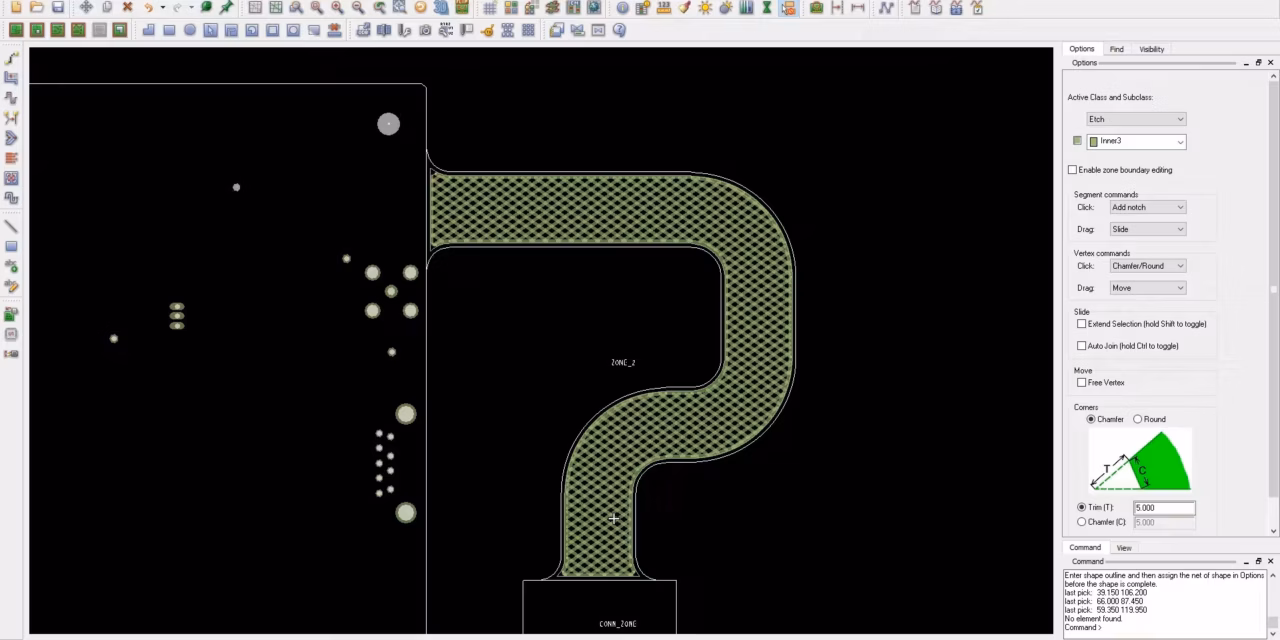Switch to the Visibility tab

coord(1151,49)
